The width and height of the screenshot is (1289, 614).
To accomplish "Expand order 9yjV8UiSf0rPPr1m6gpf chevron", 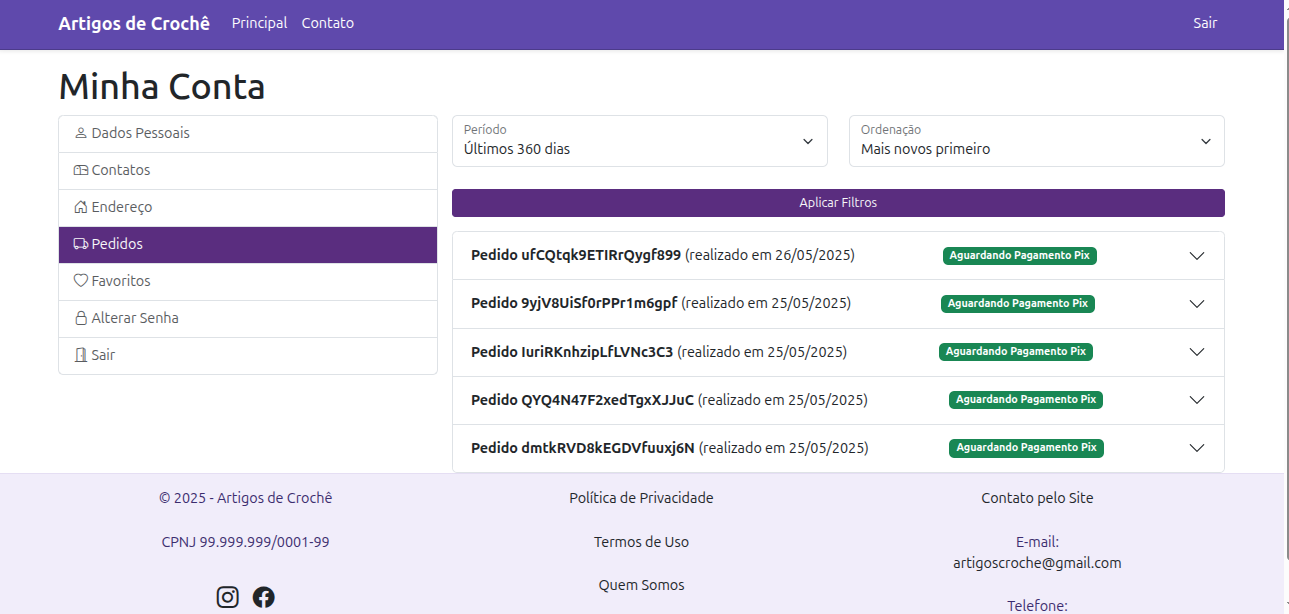I will 1197,304.
